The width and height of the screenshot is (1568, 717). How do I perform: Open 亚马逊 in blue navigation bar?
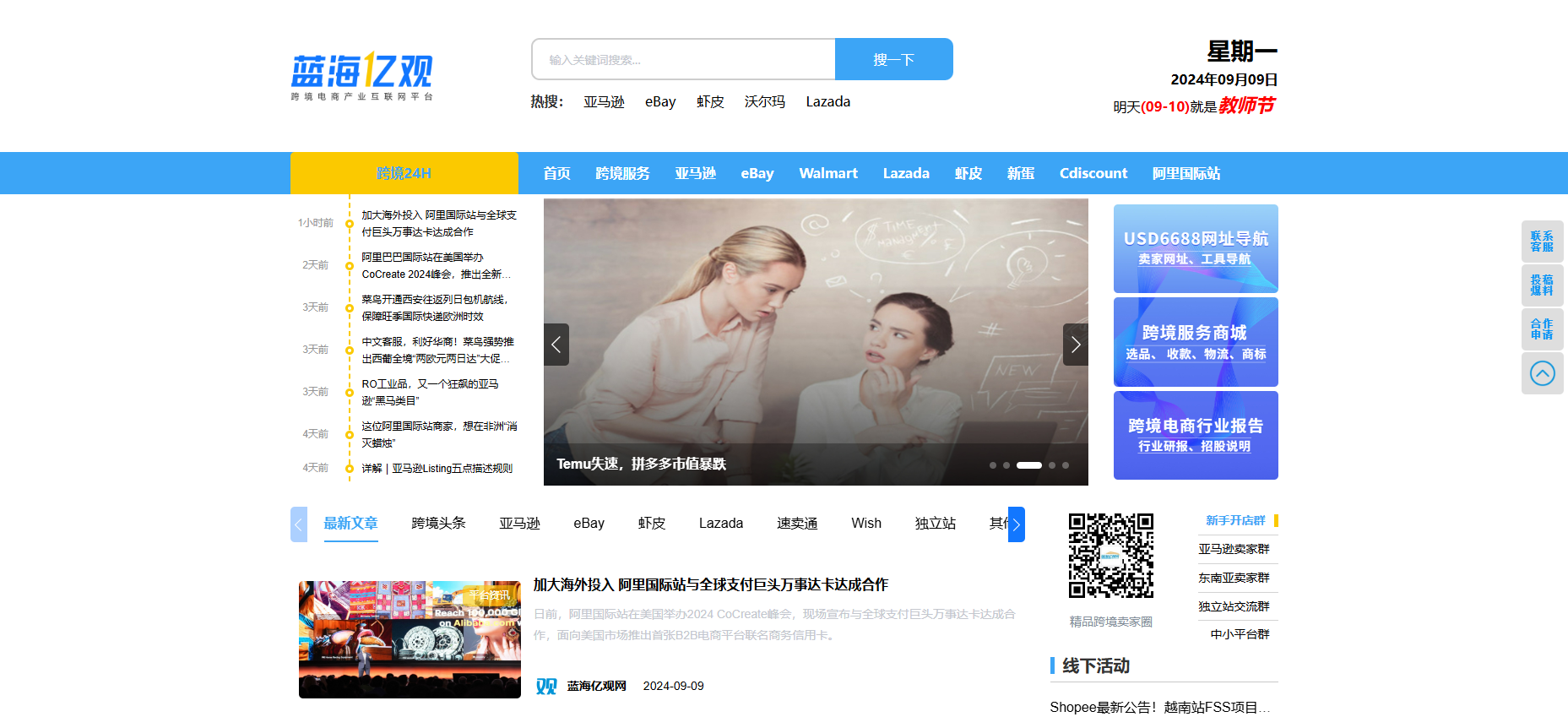(695, 173)
